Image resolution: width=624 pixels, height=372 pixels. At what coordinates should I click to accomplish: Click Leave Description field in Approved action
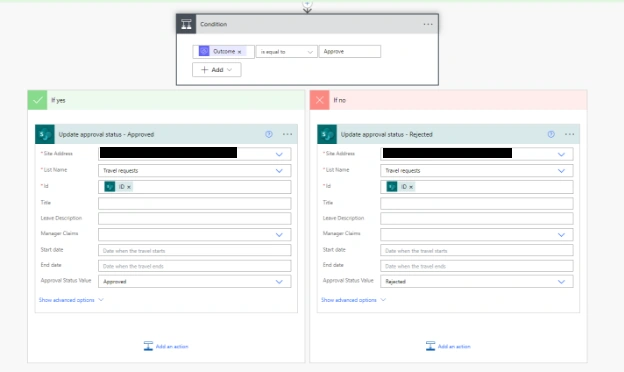[x=195, y=218]
